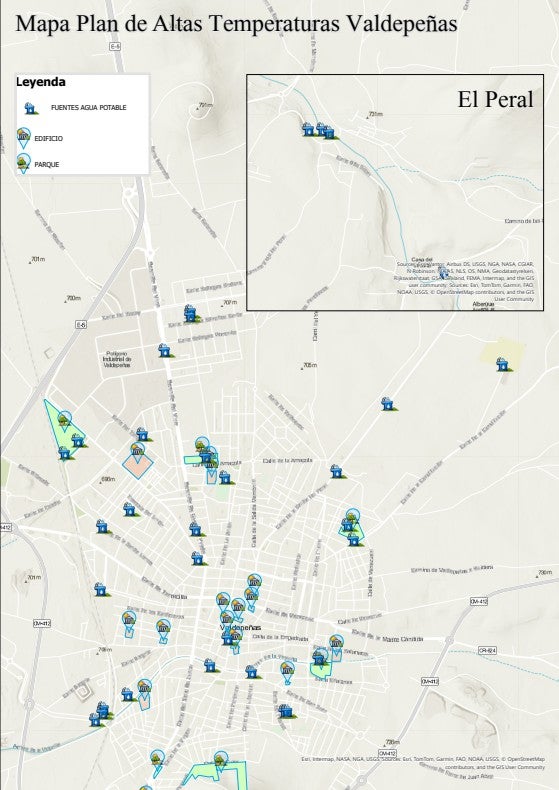Select the Edificio marker icon in the legend
This screenshot has height=790, width=559.
[23, 138]
